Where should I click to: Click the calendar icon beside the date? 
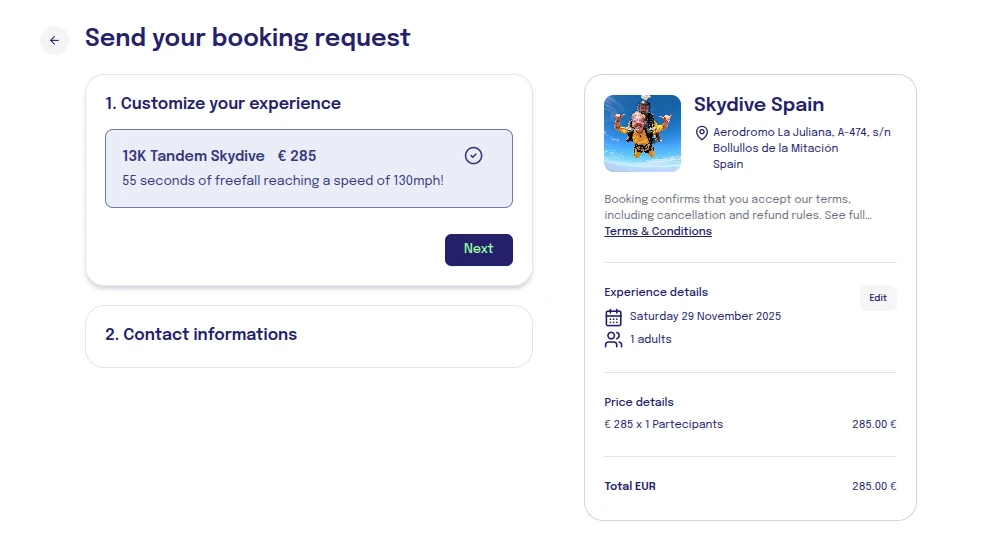click(x=614, y=317)
